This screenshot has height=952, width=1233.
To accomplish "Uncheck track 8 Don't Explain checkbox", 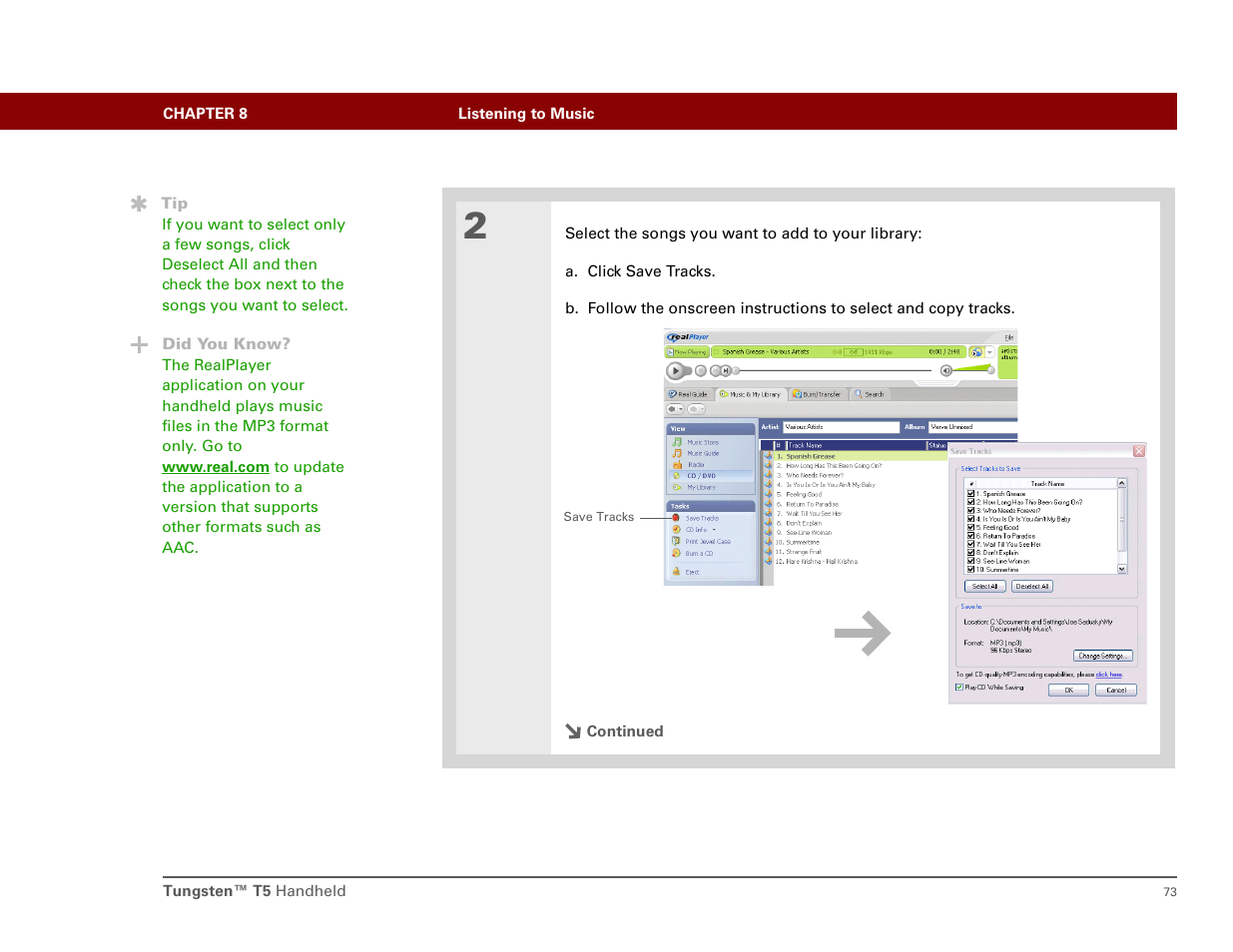I will tap(970, 552).
